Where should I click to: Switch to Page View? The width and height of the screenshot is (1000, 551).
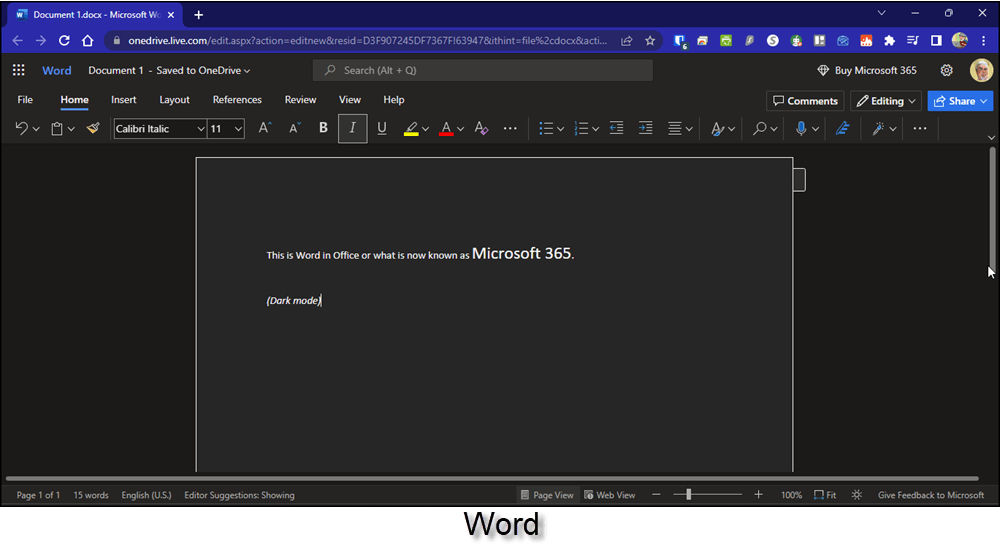[x=547, y=495]
